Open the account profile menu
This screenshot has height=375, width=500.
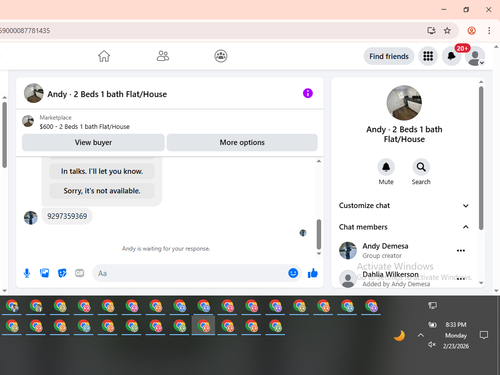[475, 56]
